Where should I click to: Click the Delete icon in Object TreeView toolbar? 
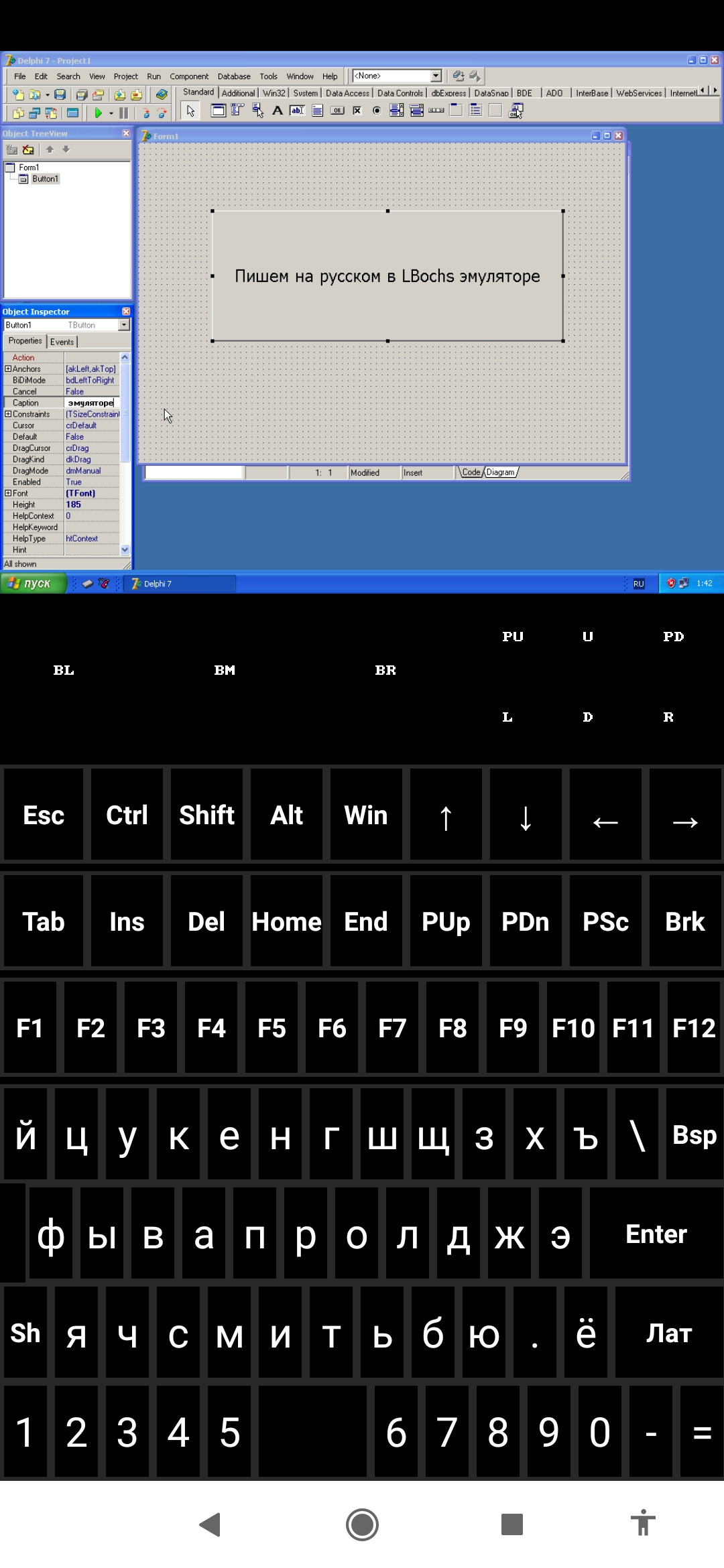click(28, 150)
